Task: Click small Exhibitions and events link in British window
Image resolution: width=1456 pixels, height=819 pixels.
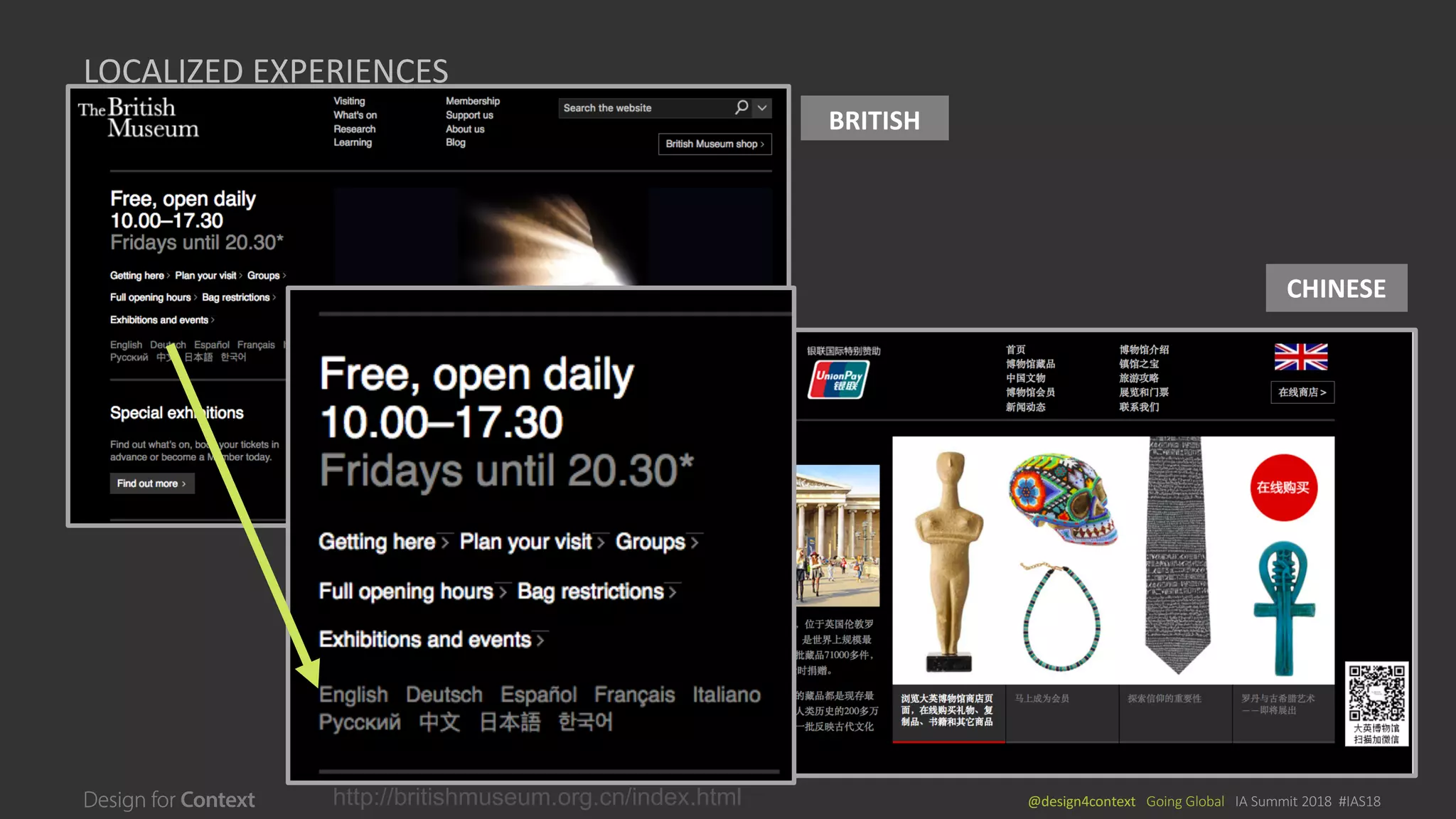Action: tap(162, 320)
